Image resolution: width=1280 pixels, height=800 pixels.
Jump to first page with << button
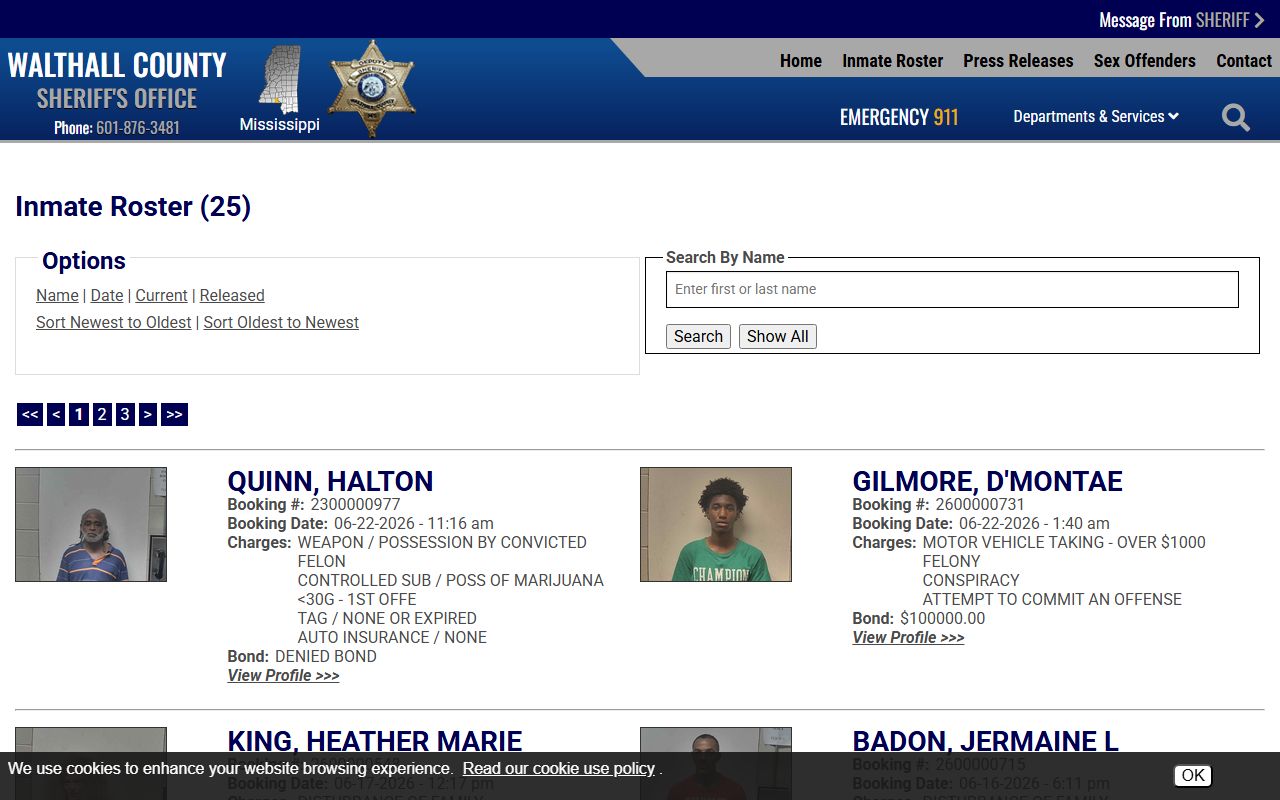pyautogui.click(x=30, y=414)
